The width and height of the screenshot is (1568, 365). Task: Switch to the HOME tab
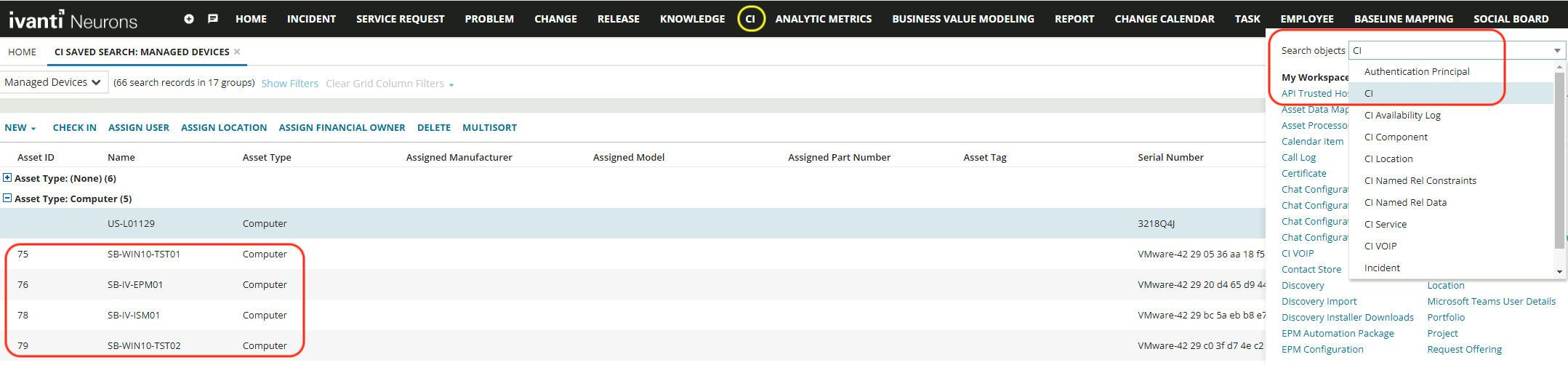22,52
